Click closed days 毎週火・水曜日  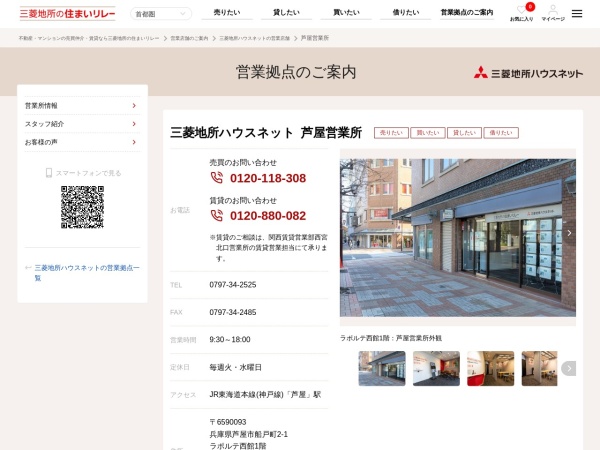[x=235, y=367]
